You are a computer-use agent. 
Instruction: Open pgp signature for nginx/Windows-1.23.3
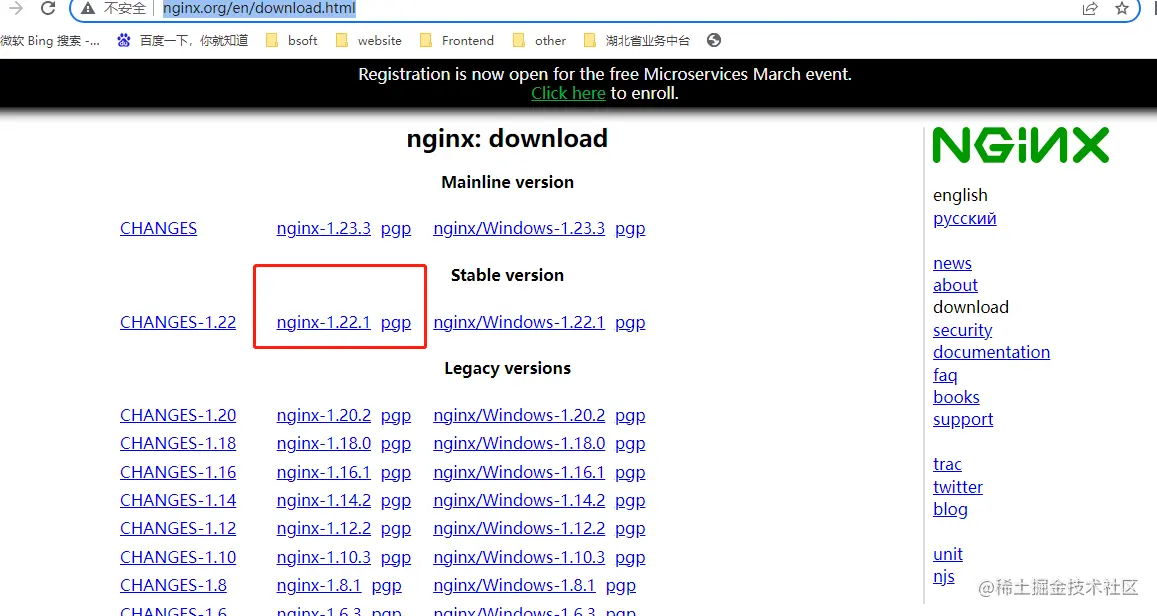point(630,229)
